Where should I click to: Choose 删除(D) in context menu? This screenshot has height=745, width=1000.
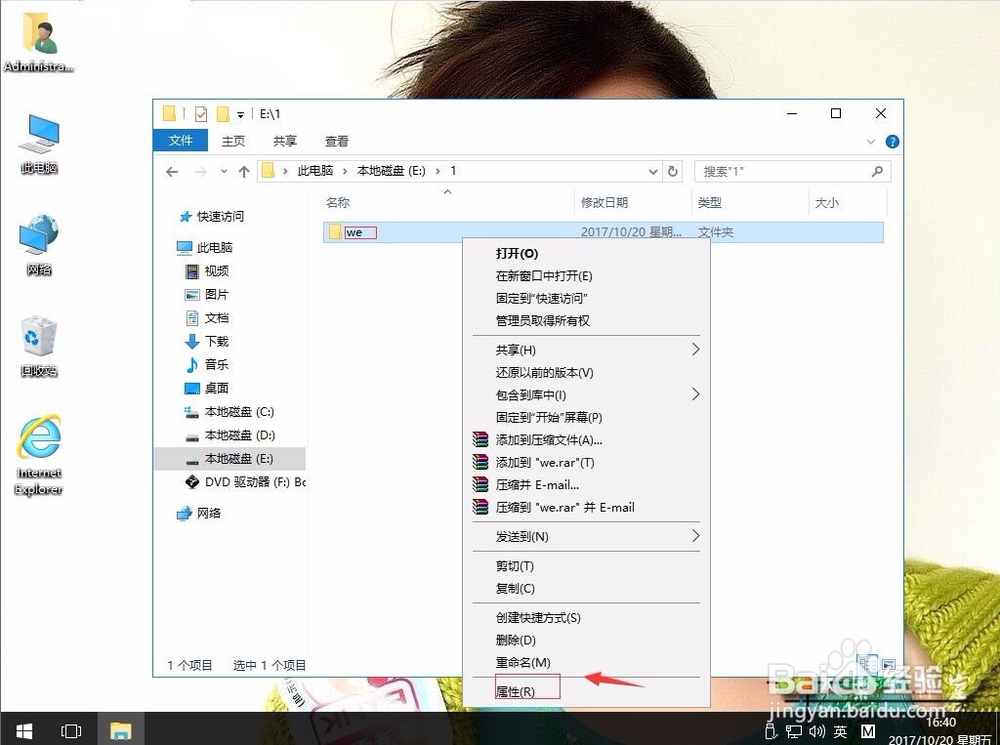click(x=586, y=640)
